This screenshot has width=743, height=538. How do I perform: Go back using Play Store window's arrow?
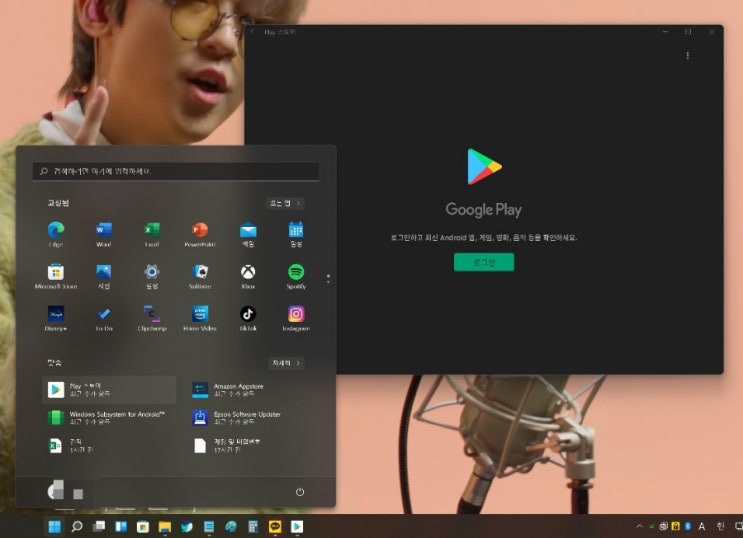(x=252, y=32)
